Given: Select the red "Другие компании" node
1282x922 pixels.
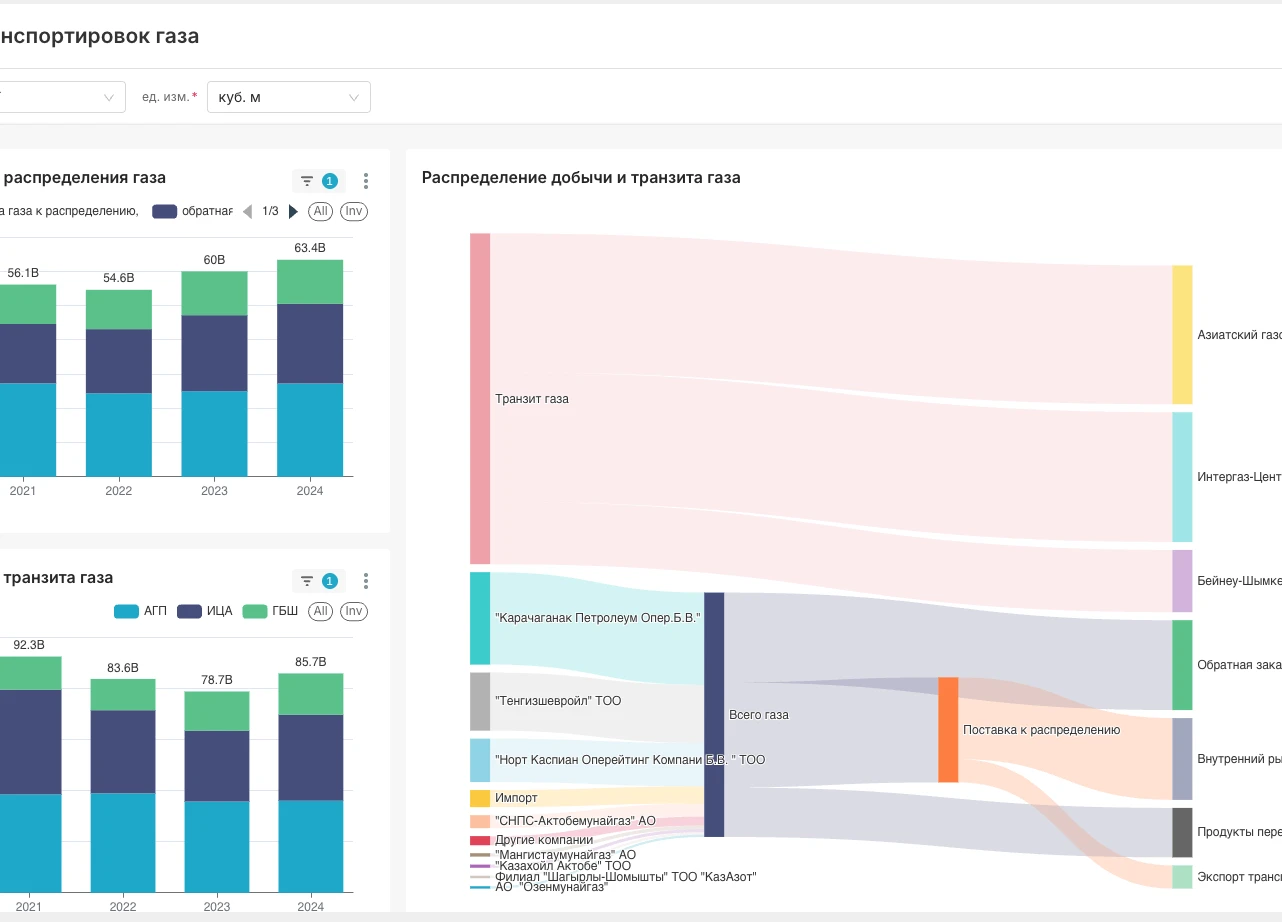Looking at the screenshot, I should point(480,840).
